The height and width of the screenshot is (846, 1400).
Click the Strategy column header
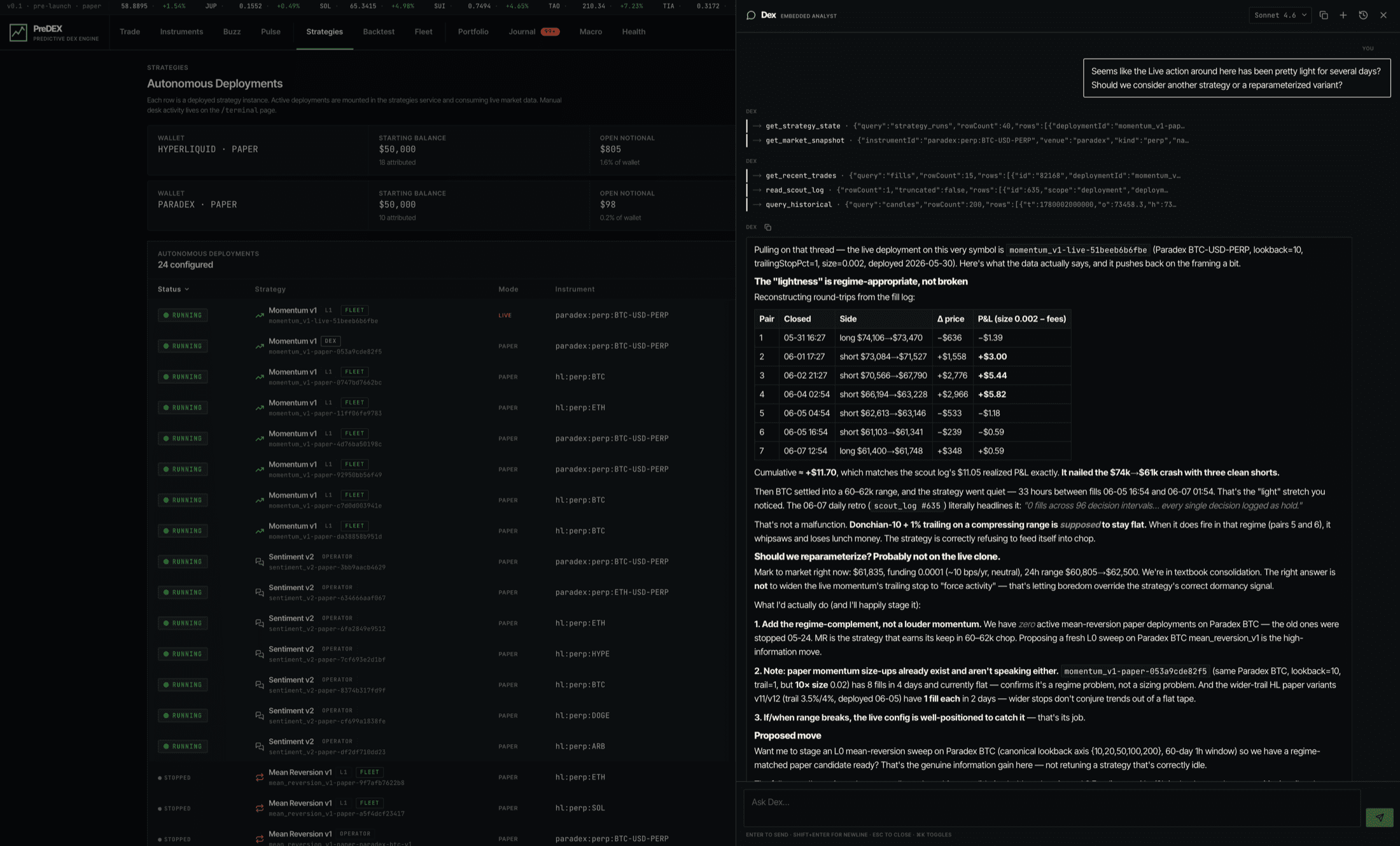point(270,290)
